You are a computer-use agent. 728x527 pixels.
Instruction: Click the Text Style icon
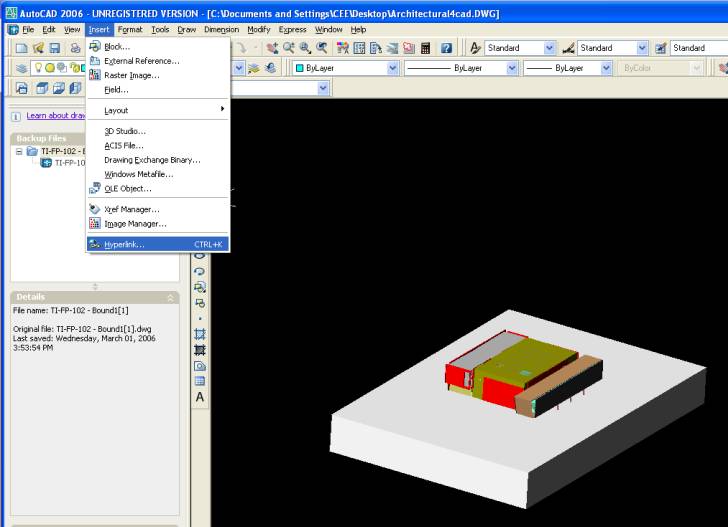[x=474, y=48]
